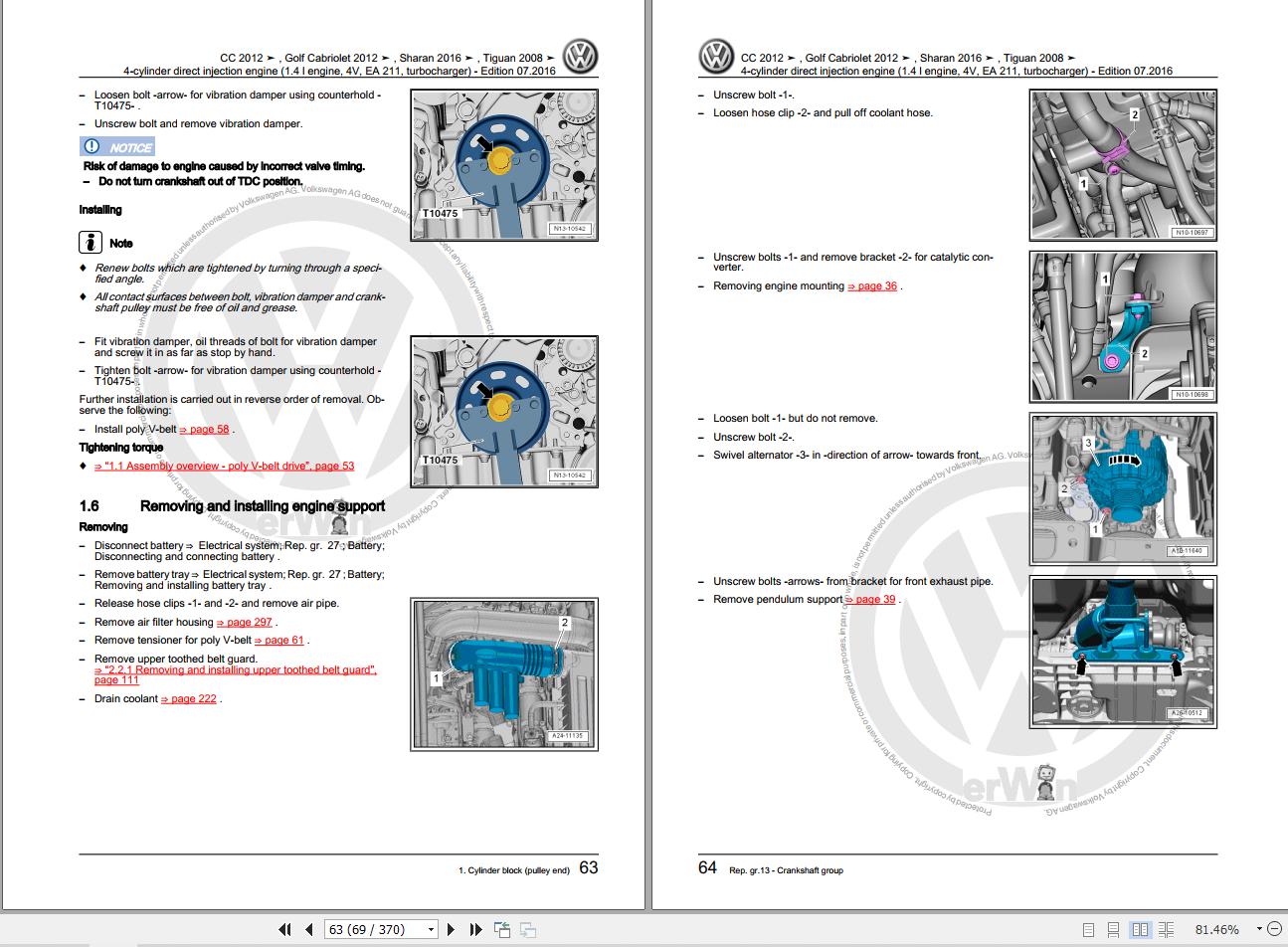Click the previous view navigation icon

(x=502, y=929)
